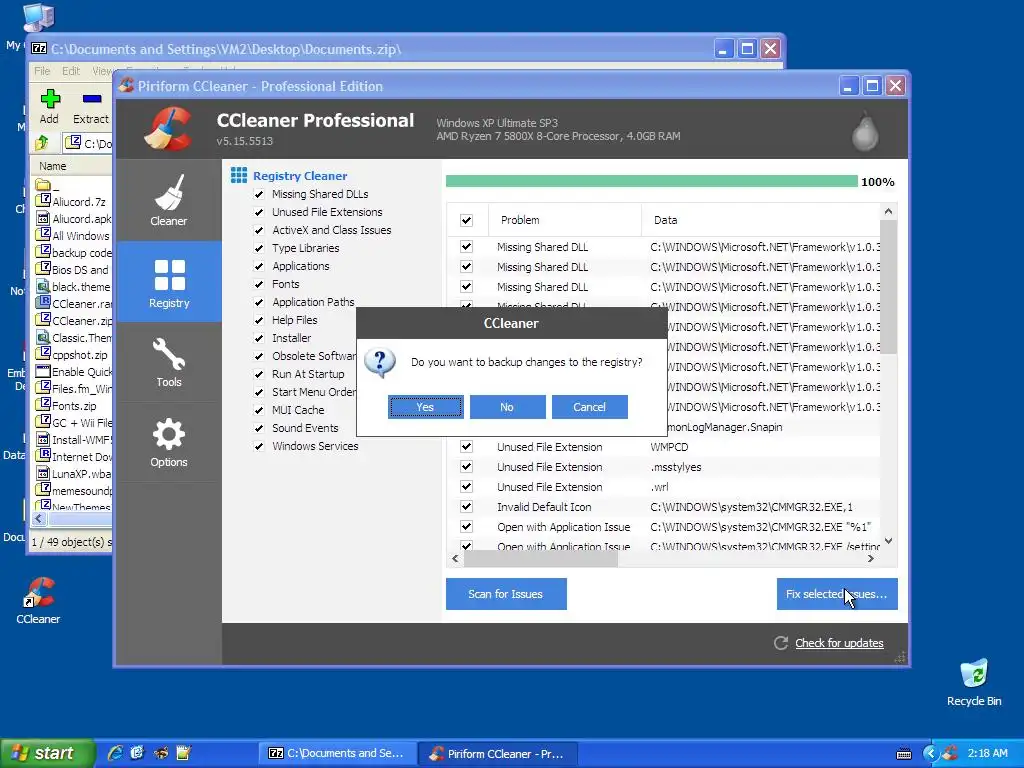Uncheck the WMPCD Unused File Extension row
Screen dimensions: 1024x768
click(x=466, y=447)
